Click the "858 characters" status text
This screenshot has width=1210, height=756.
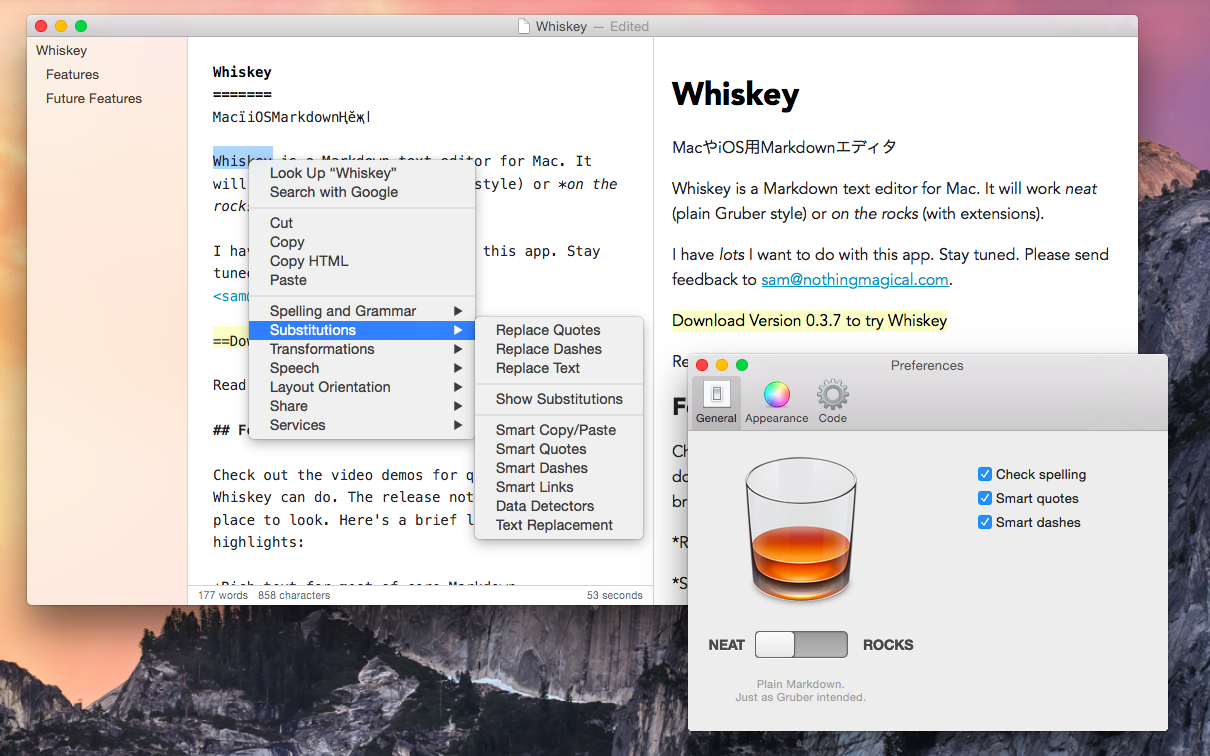coord(294,595)
